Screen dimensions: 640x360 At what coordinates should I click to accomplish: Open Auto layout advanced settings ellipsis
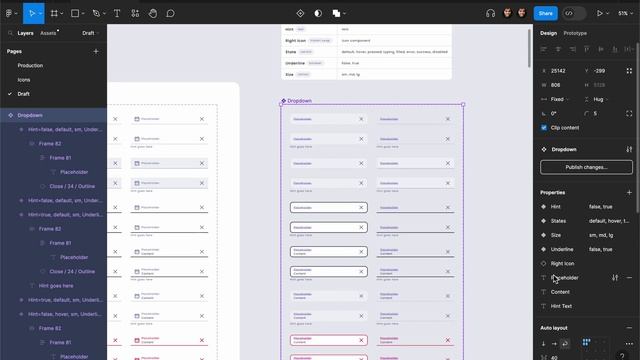(x=629, y=344)
